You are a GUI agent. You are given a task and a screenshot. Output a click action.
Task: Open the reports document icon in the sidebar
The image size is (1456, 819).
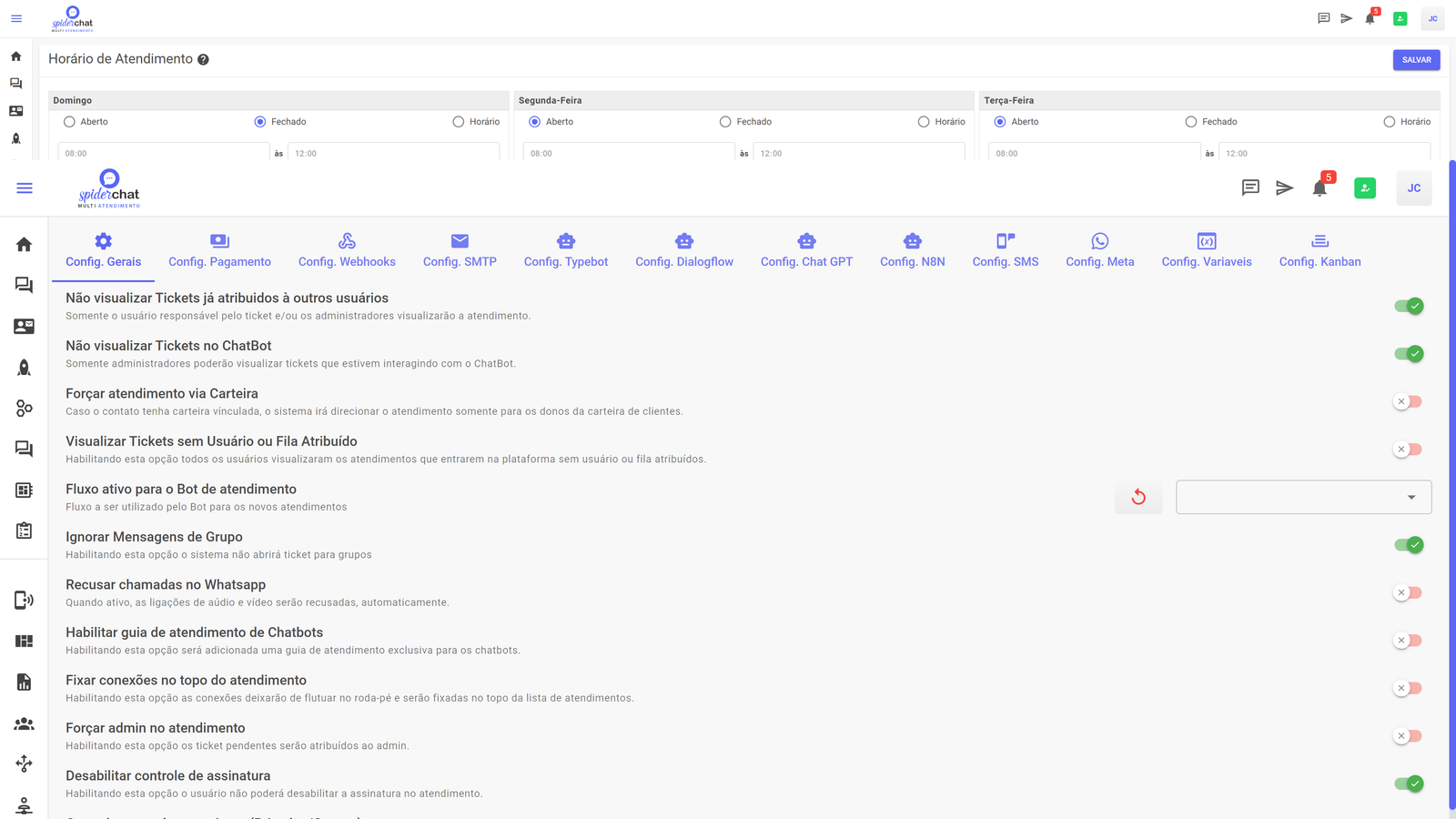point(25,682)
